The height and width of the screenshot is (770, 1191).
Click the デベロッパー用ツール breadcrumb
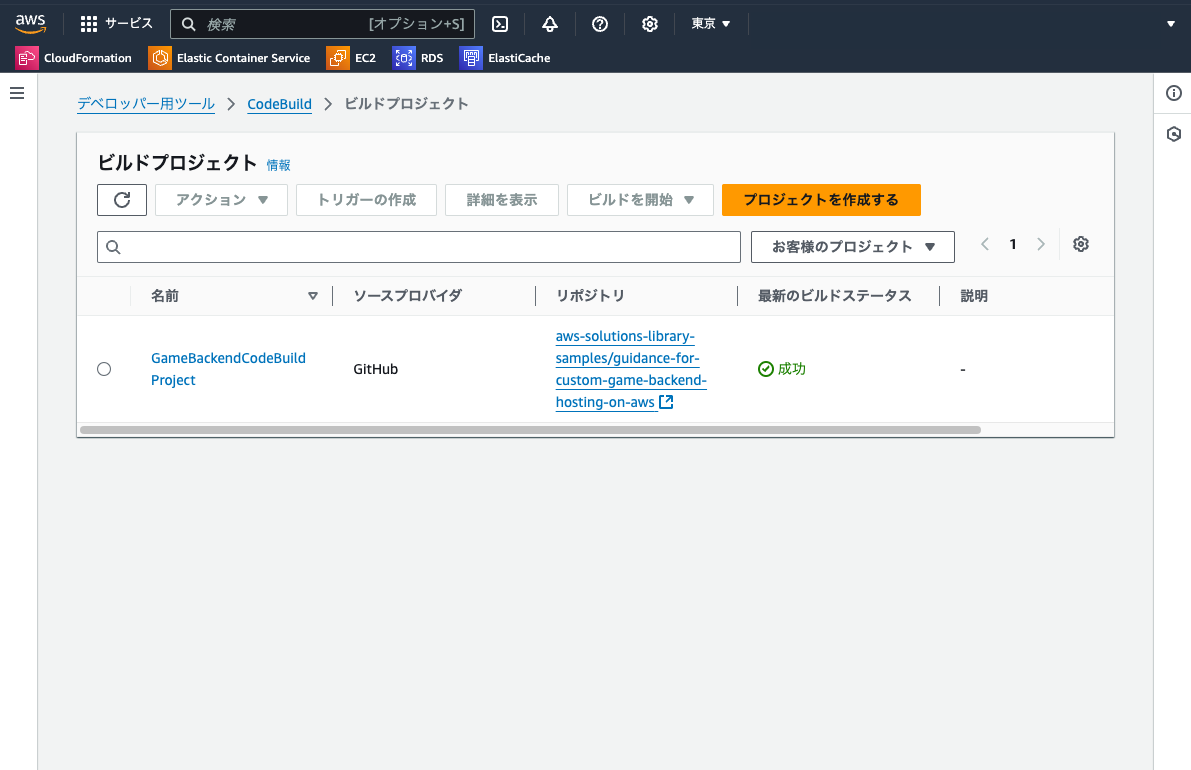[146, 104]
